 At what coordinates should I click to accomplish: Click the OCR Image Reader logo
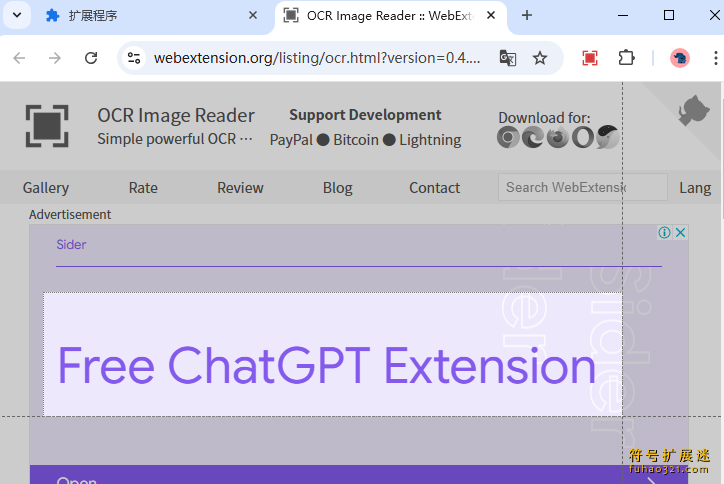click(x=47, y=126)
